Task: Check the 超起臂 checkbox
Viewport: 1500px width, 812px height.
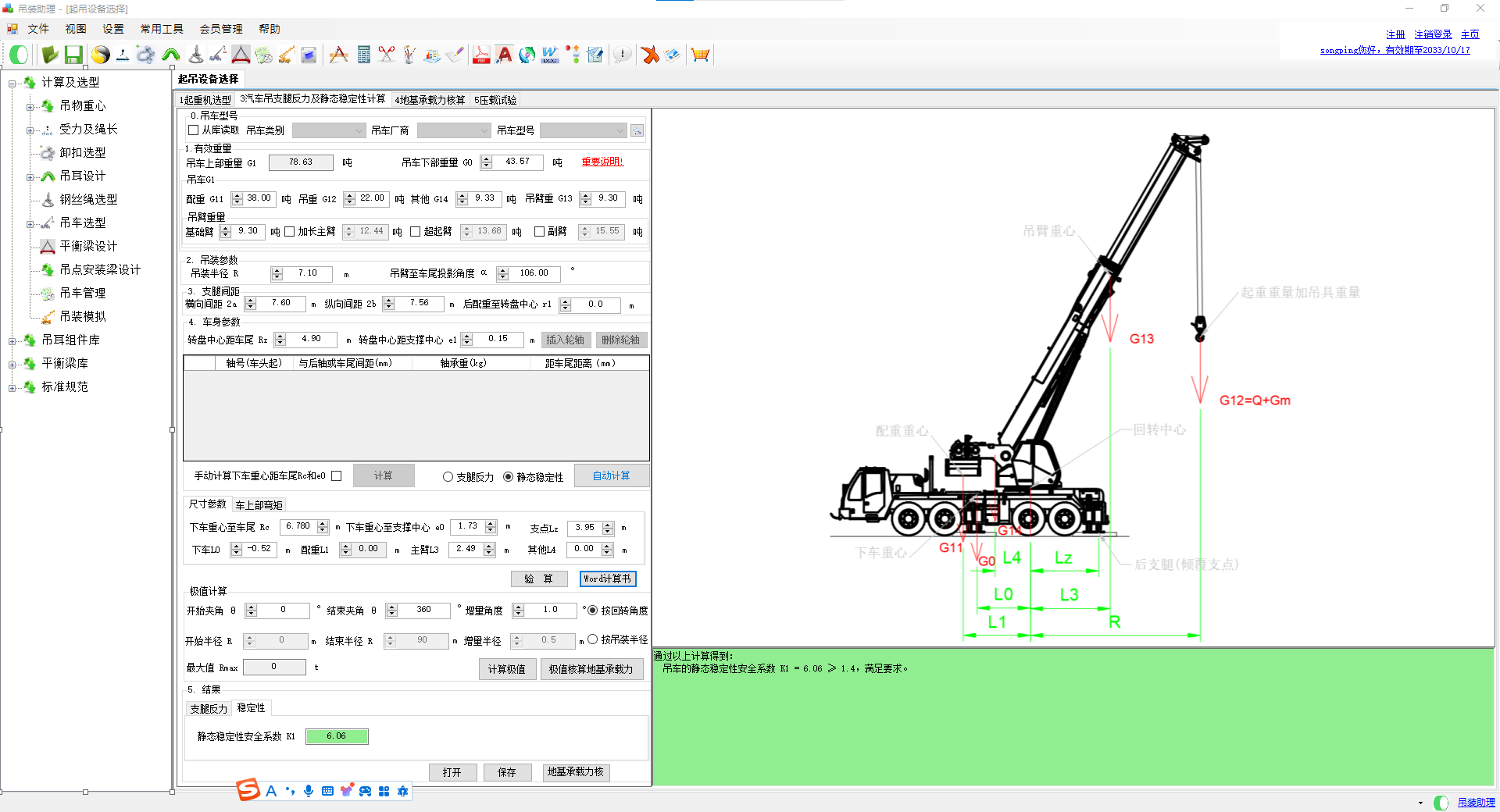Action: tap(416, 232)
